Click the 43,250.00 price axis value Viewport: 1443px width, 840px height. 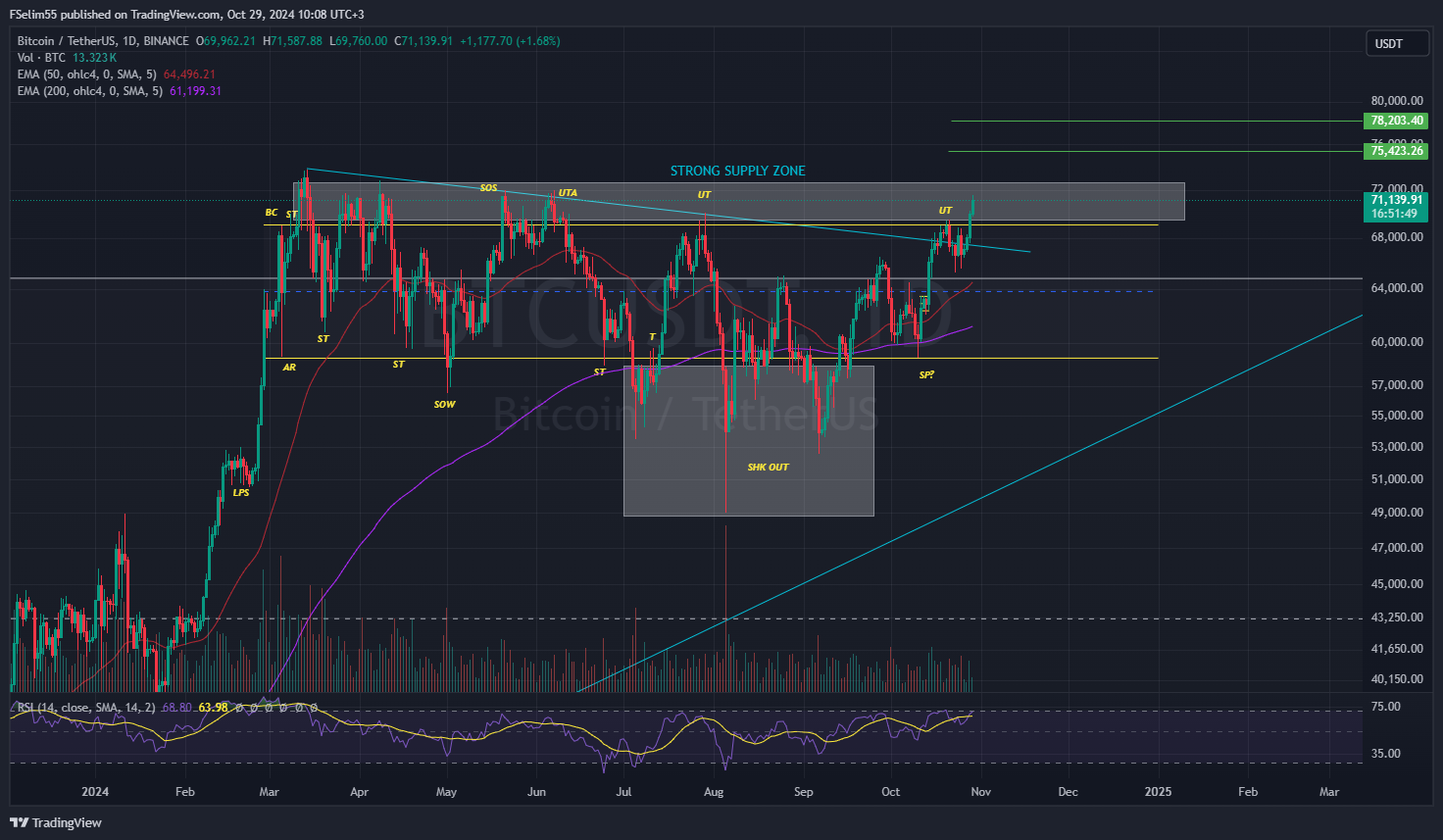(x=1397, y=618)
